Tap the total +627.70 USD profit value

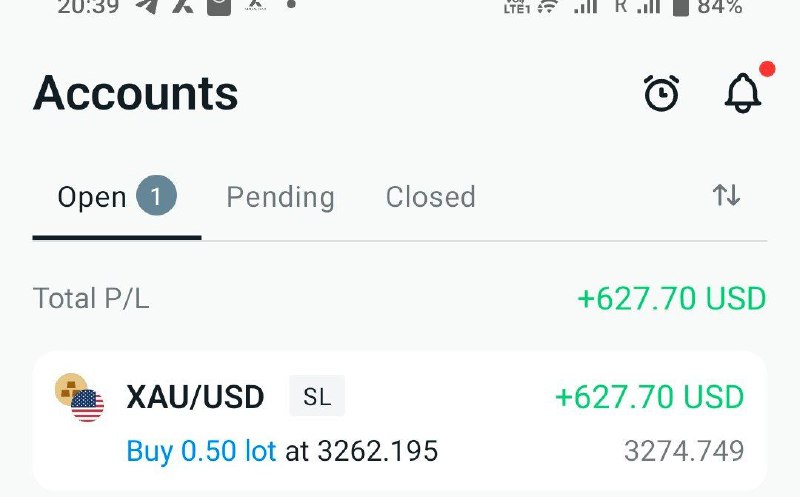coord(672,299)
